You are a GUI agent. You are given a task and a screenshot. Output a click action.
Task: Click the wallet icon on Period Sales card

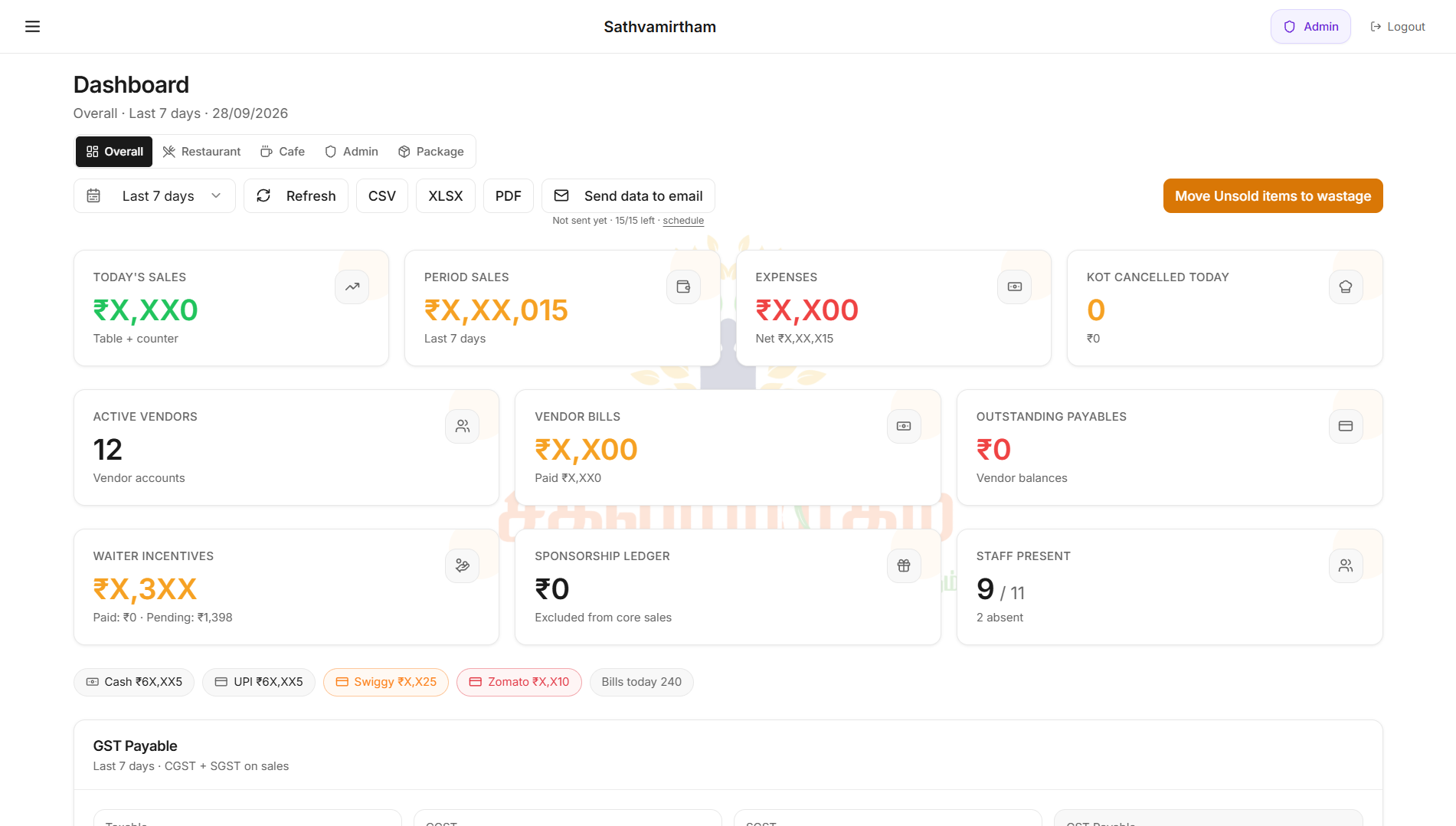(683, 287)
